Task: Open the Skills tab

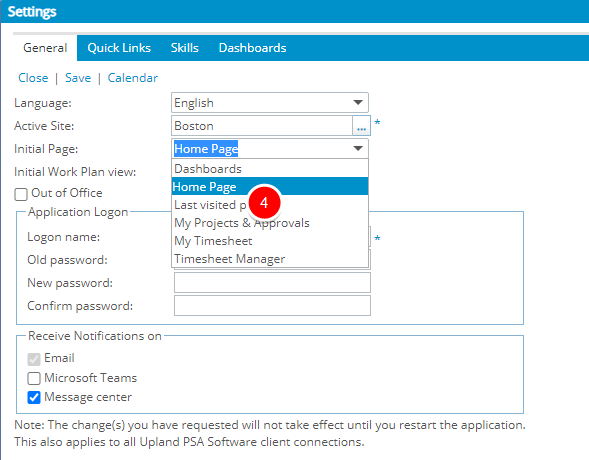Action: [x=184, y=48]
